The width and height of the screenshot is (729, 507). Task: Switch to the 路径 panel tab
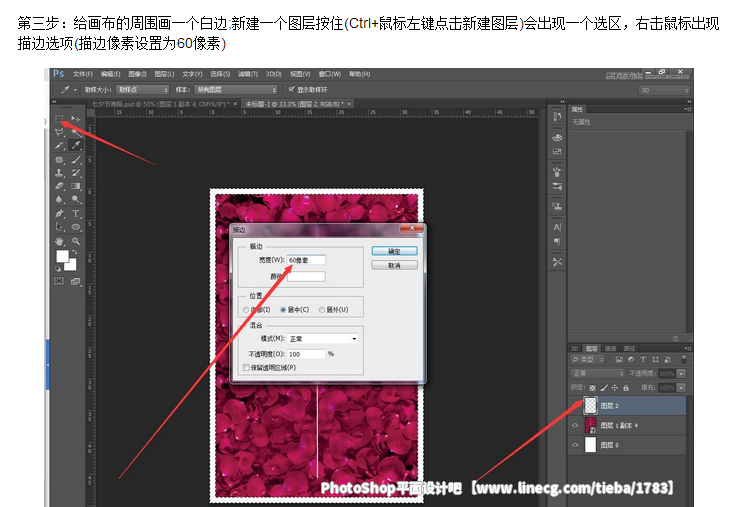coord(629,348)
